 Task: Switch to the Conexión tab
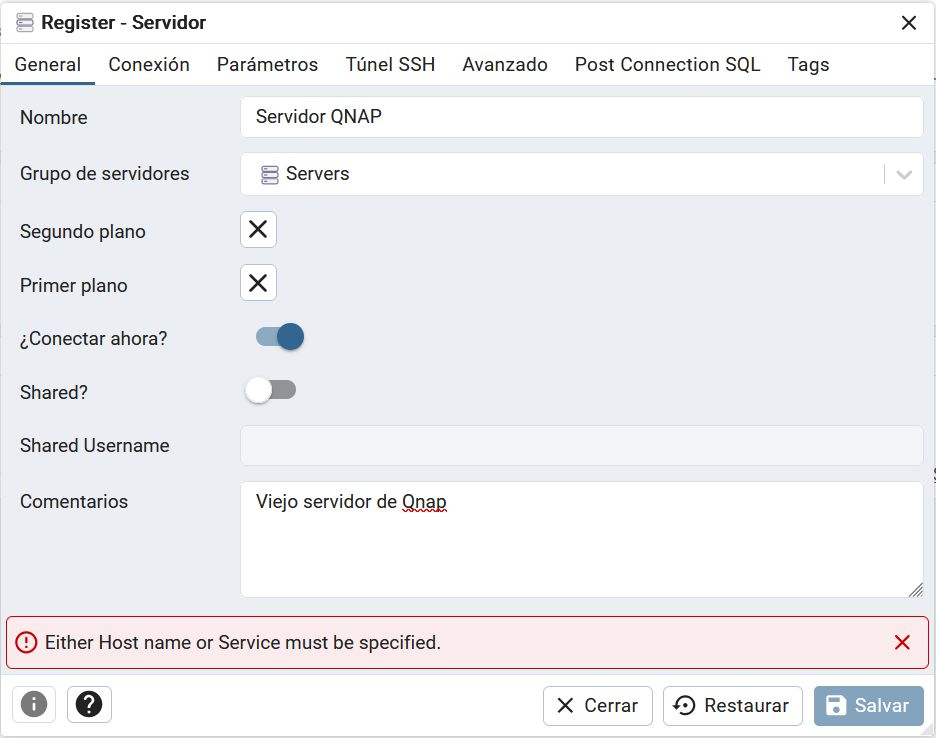(x=149, y=65)
